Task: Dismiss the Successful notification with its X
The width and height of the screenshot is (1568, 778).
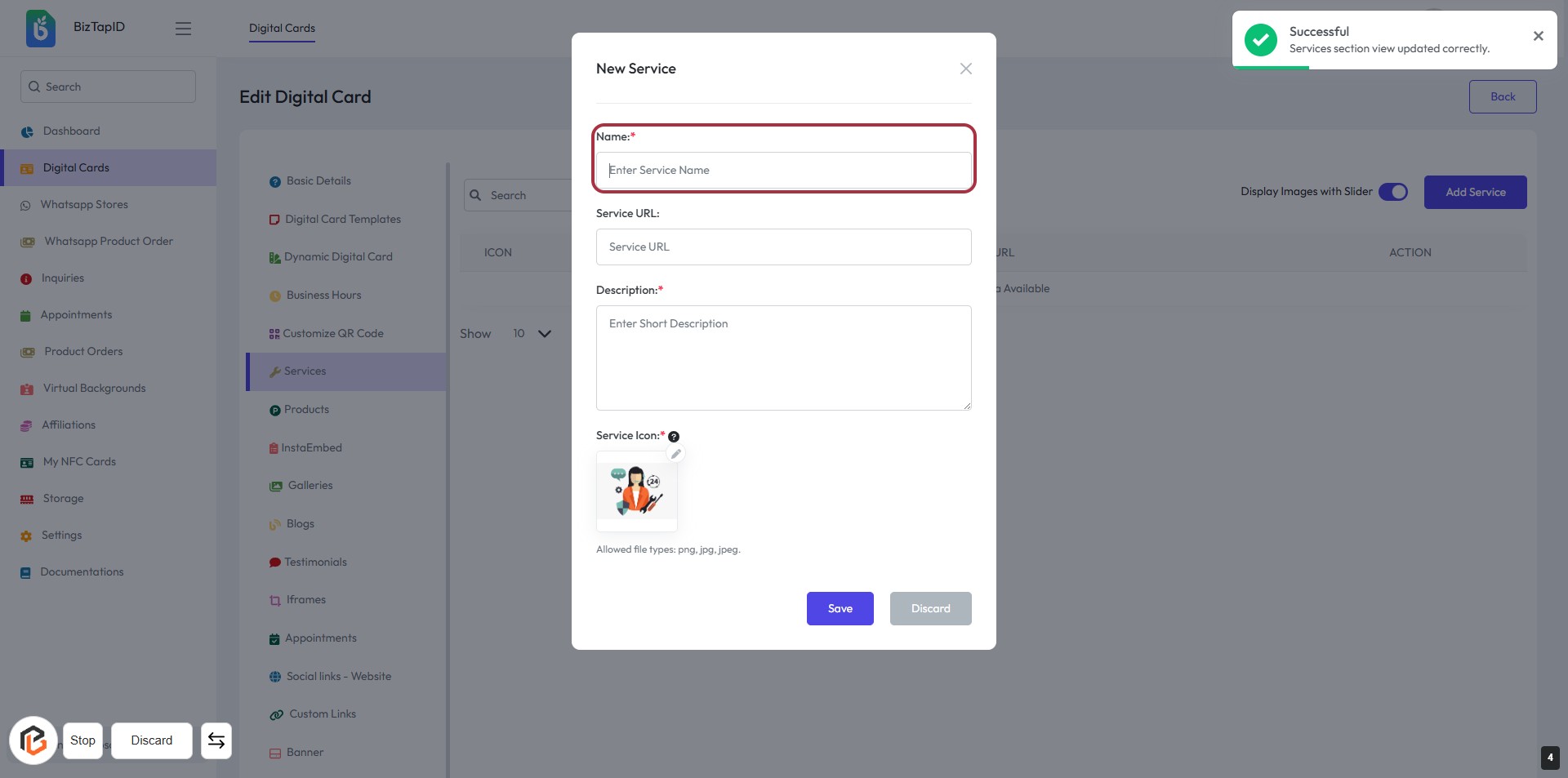Action: click(x=1538, y=36)
